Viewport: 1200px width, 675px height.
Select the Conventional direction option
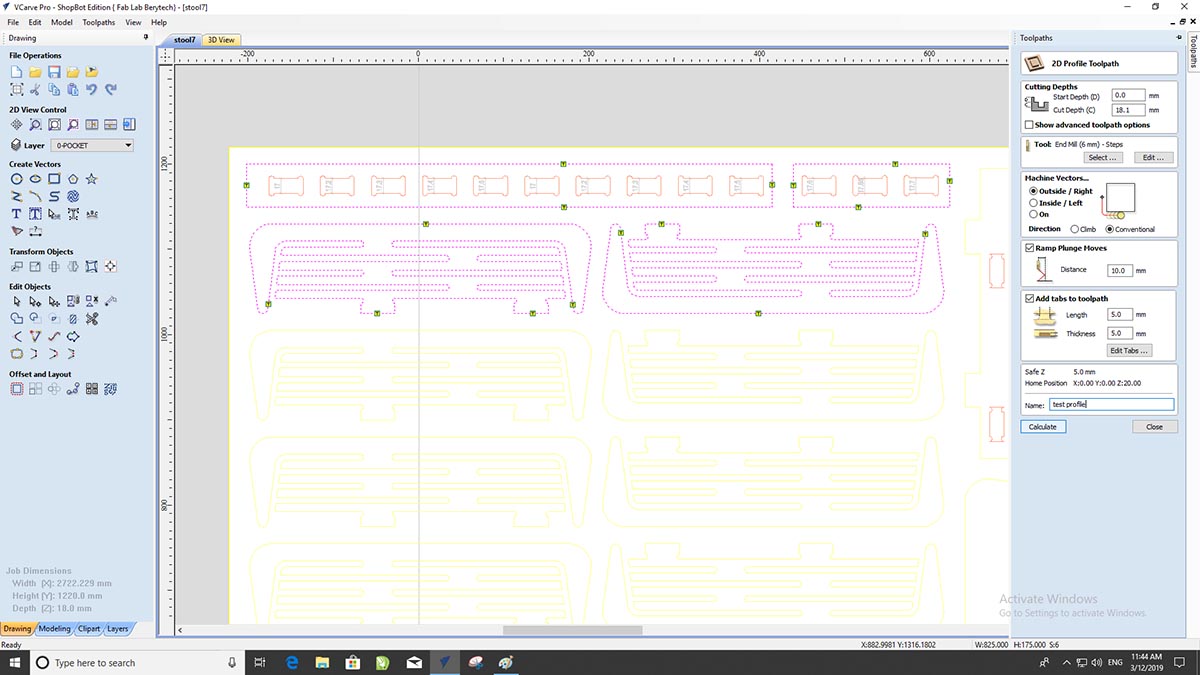pos(1110,229)
